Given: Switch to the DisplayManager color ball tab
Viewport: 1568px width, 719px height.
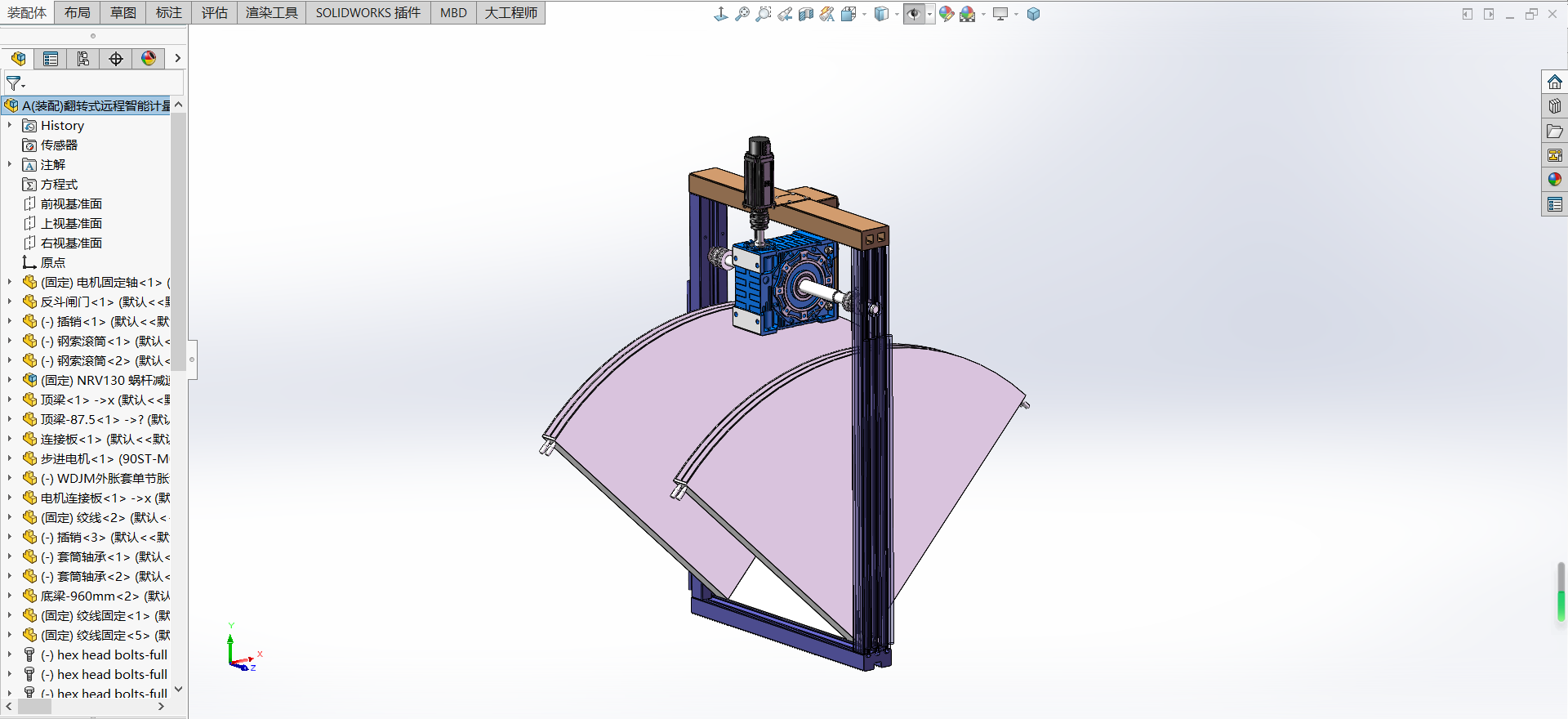Looking at the screenshot, I should [149, 59].
